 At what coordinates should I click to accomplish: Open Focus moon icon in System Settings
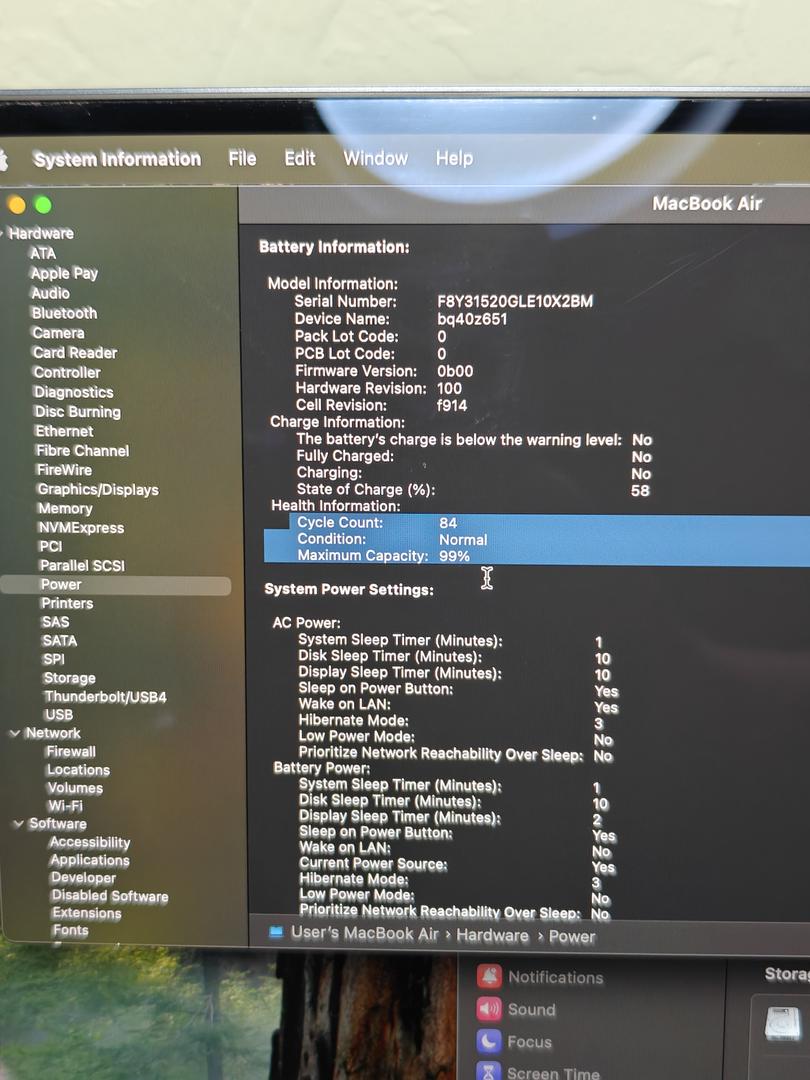pos(488,1041)
